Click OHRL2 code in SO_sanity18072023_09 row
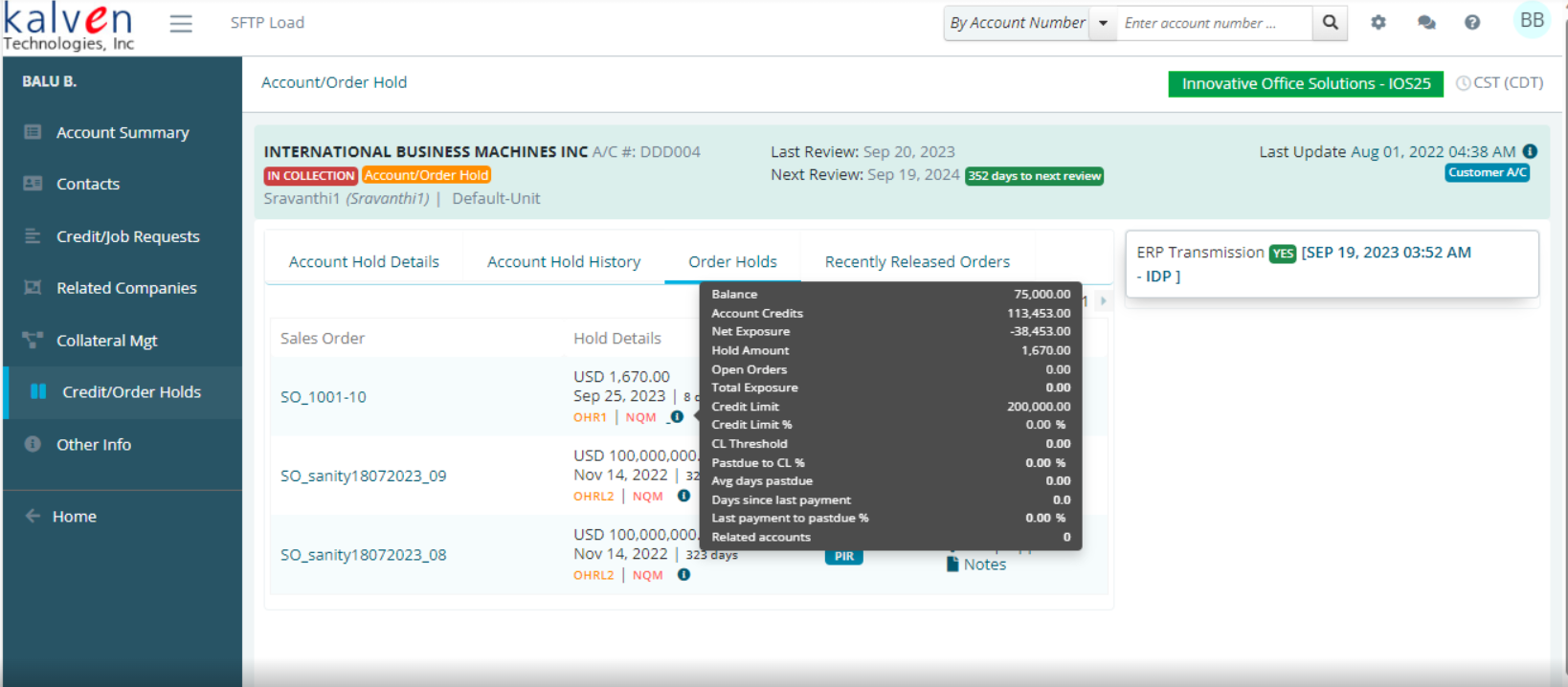The height and width of the screenshot is (687, 1568). pyautogui.click(x=594, y=496)
